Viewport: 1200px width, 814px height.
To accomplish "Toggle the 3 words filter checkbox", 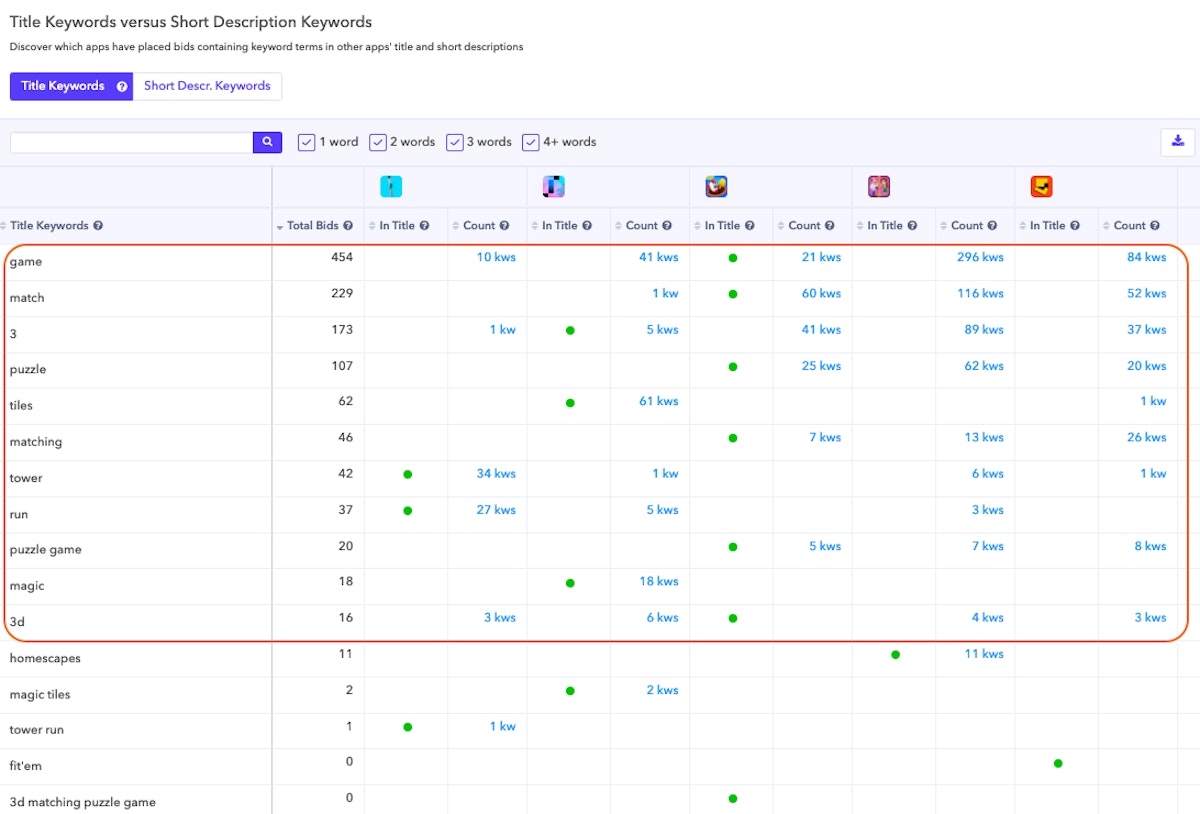I will tap(454, 142).
